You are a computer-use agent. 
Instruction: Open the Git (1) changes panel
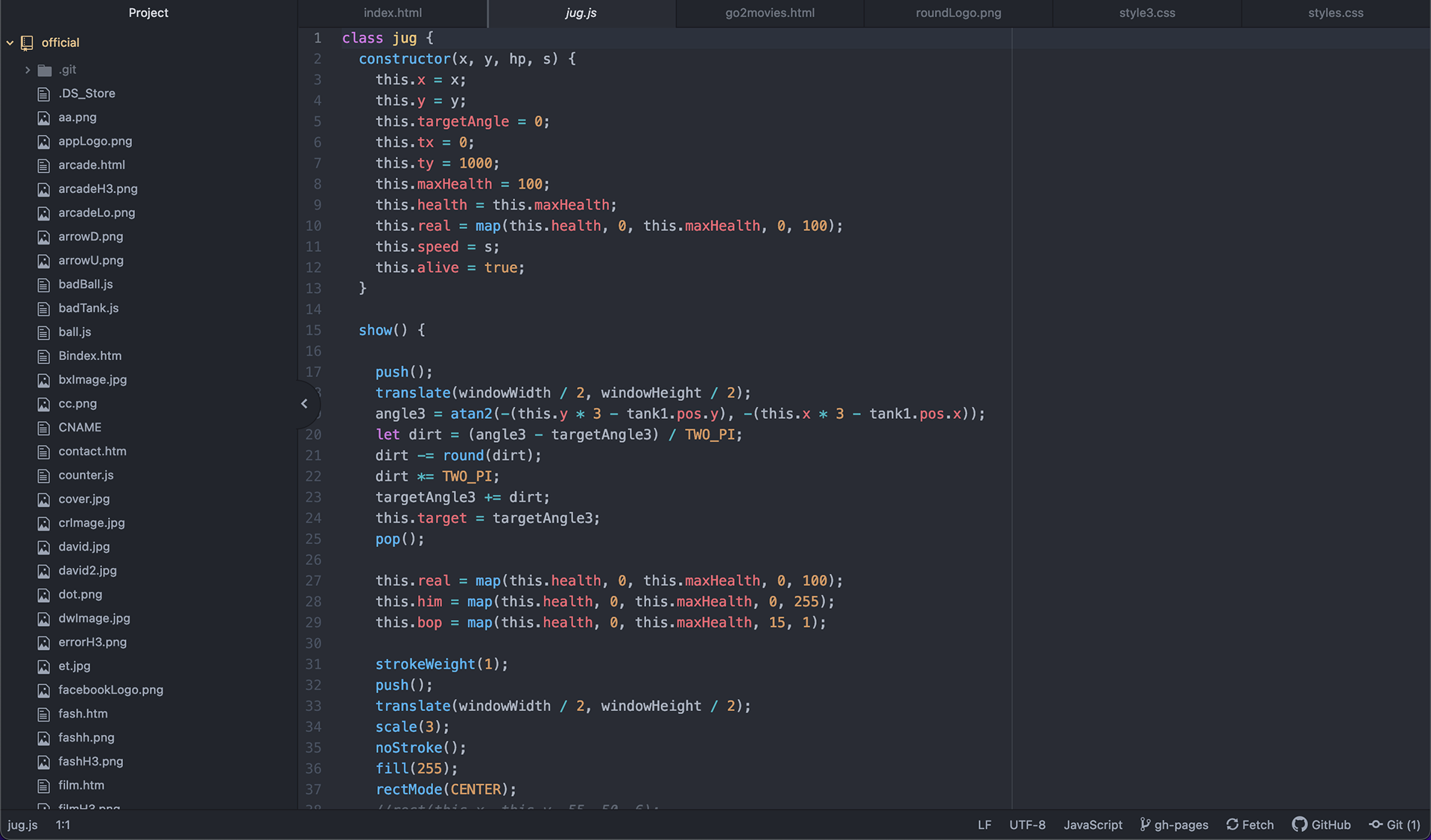(1394, 824)
